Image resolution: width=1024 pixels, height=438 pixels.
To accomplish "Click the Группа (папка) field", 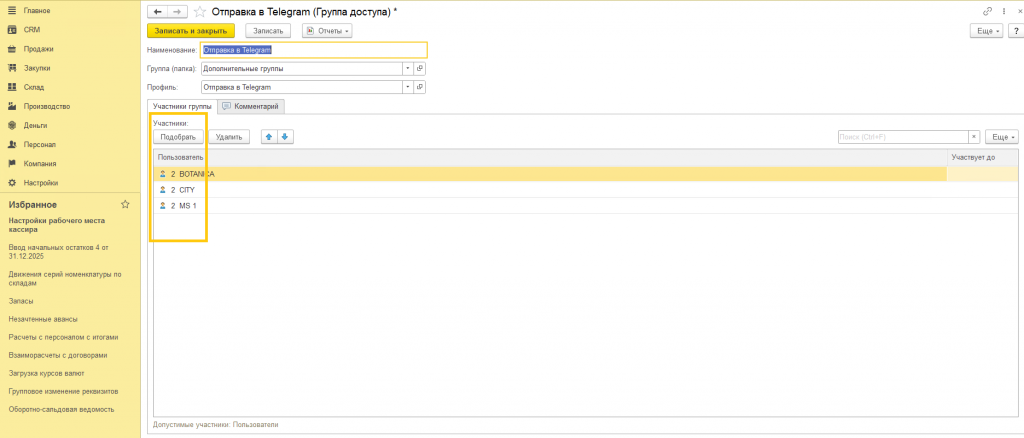I will pyautogui.click(x=301, y=69).
